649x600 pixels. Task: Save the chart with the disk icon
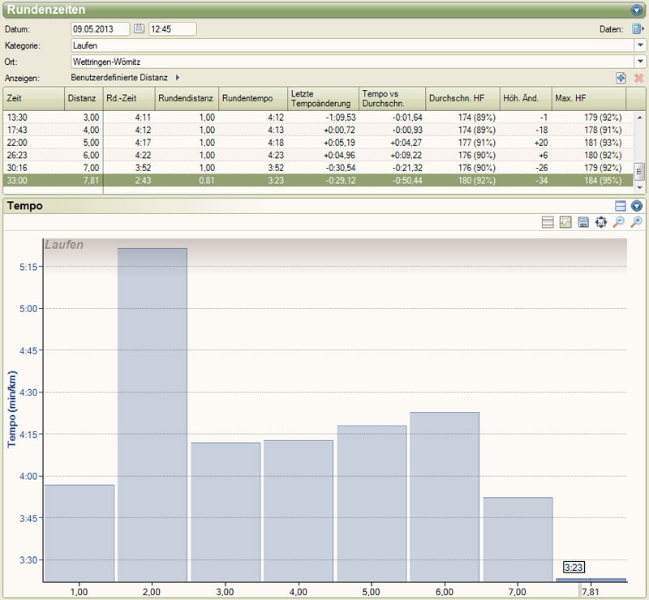click(583, 222)
